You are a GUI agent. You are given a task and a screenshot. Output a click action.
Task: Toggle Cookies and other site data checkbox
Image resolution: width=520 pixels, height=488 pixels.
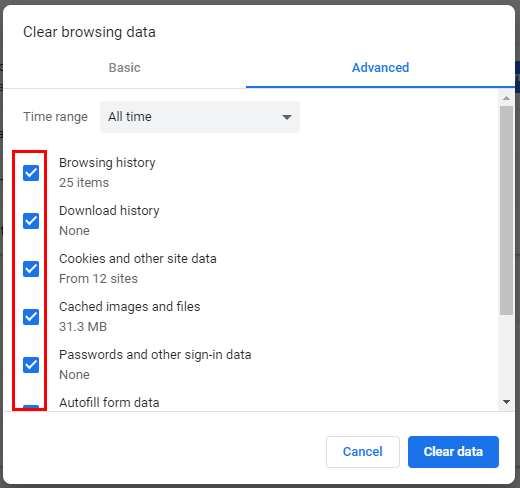tap(31, 269)
